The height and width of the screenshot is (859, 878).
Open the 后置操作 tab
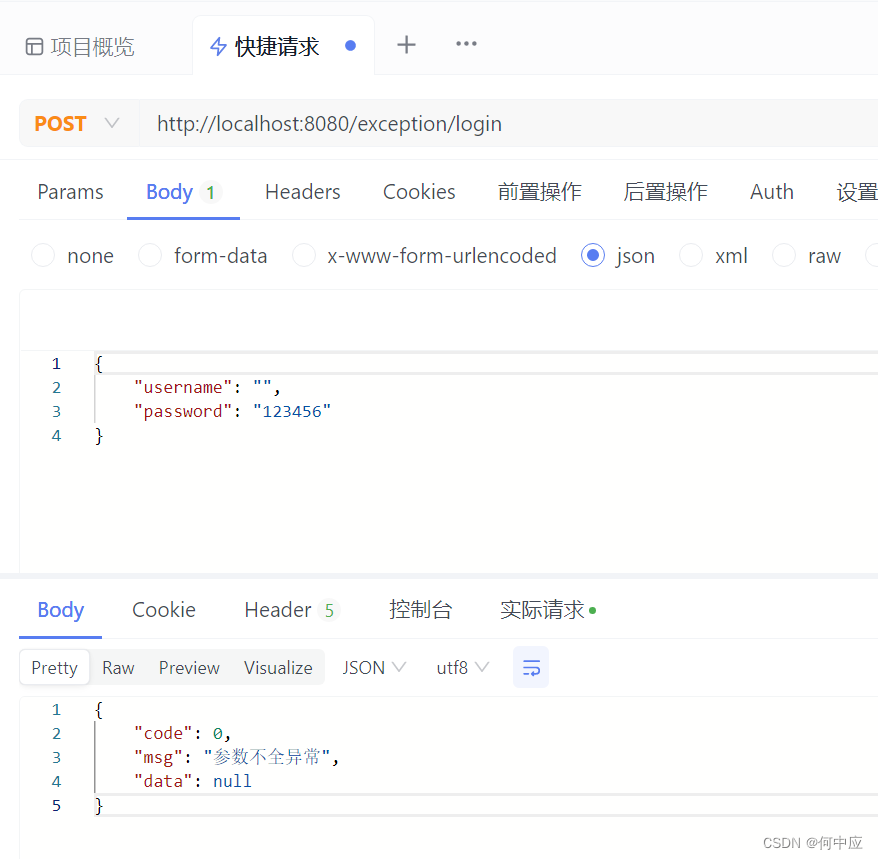tap(666, 192)
